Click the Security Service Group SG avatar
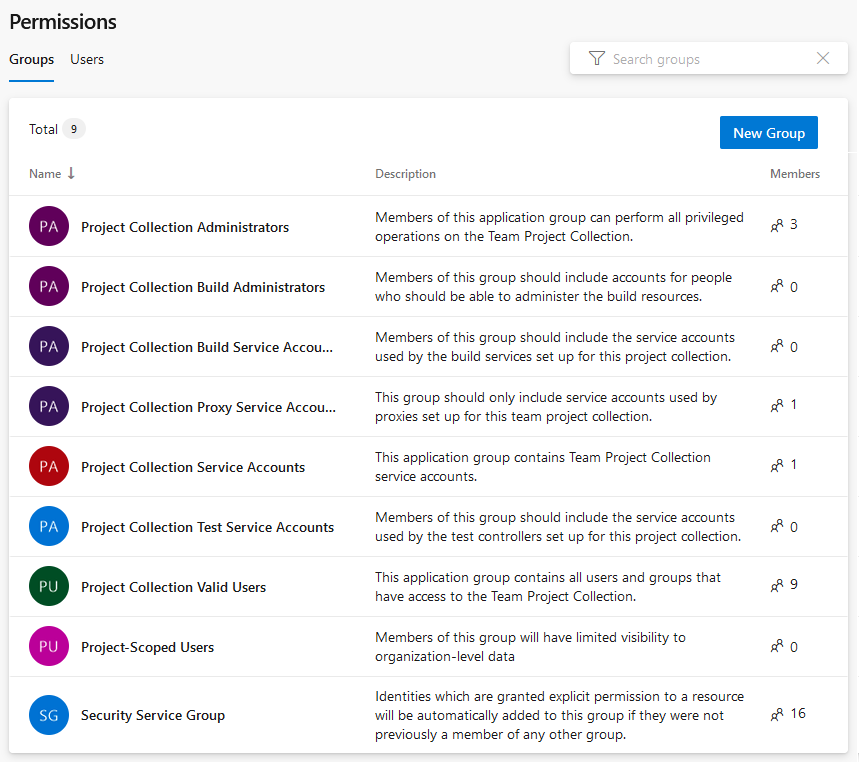 (47, 714)
